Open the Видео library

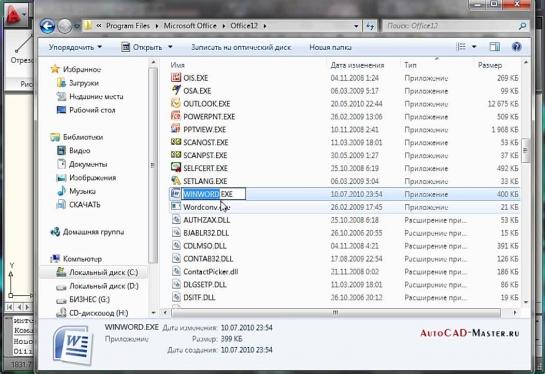(80, 151)
